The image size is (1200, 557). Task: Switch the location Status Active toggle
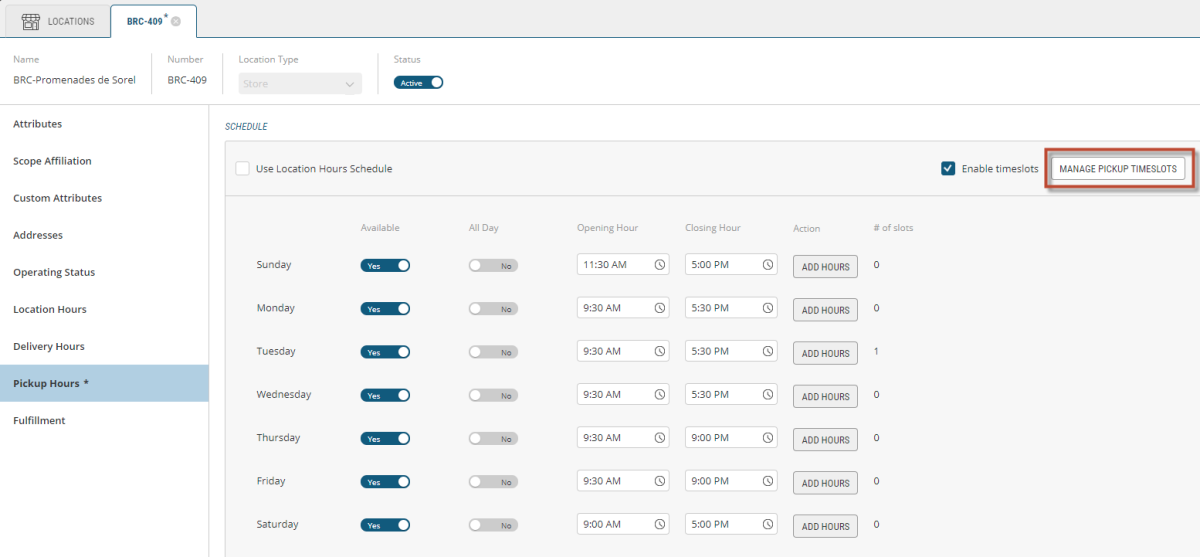(x=418, y=83)
